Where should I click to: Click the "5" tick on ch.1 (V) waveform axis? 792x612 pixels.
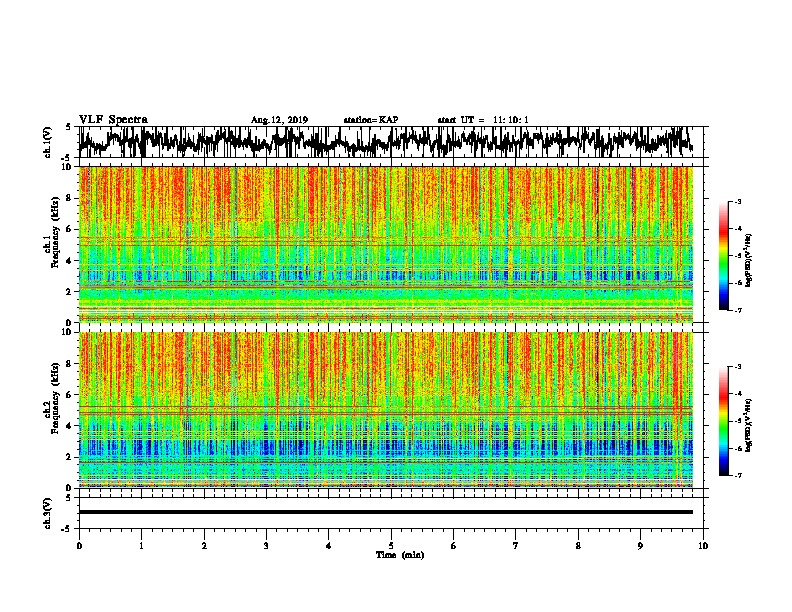click(69, 127)
